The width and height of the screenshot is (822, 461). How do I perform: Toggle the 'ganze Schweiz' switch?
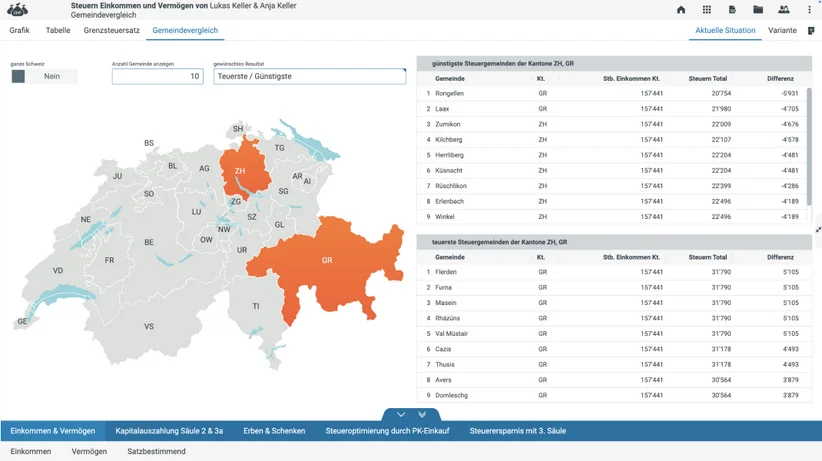[44, 76]
